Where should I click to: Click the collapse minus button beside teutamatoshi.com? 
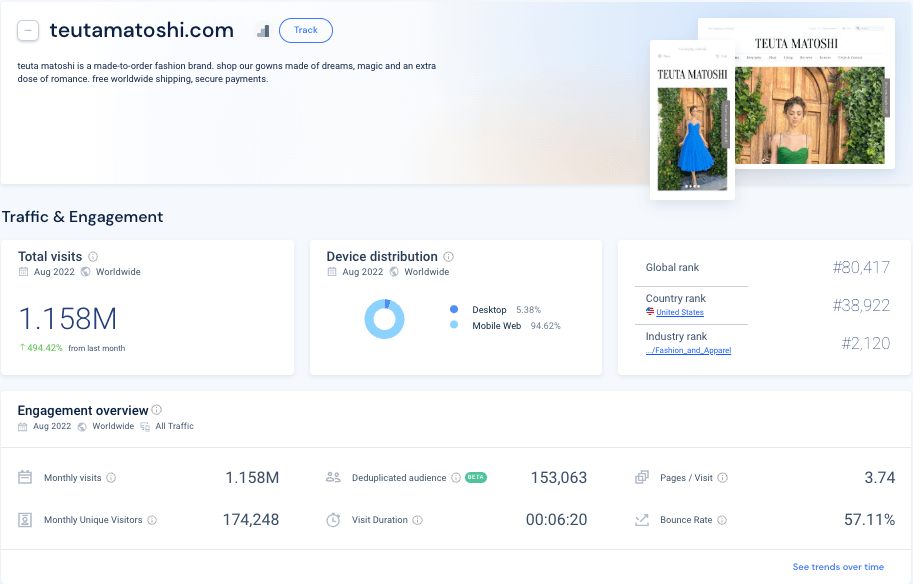pos(28,30)
